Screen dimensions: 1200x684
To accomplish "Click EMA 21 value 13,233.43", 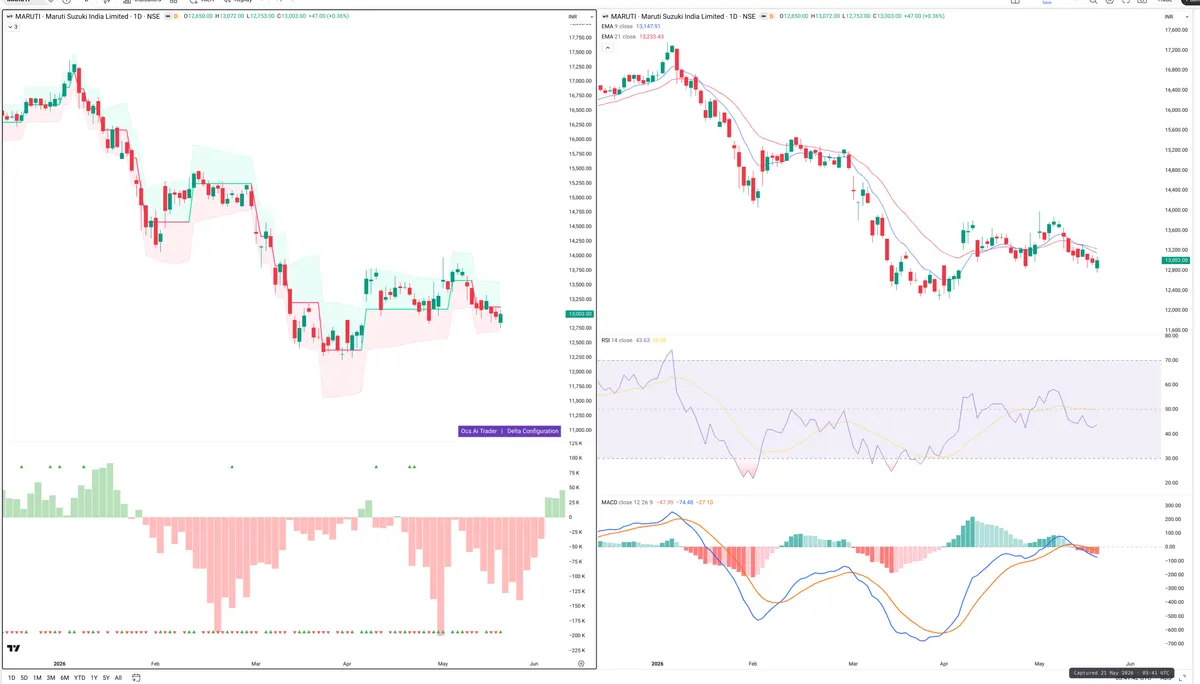I will click(x=652, y=36).
